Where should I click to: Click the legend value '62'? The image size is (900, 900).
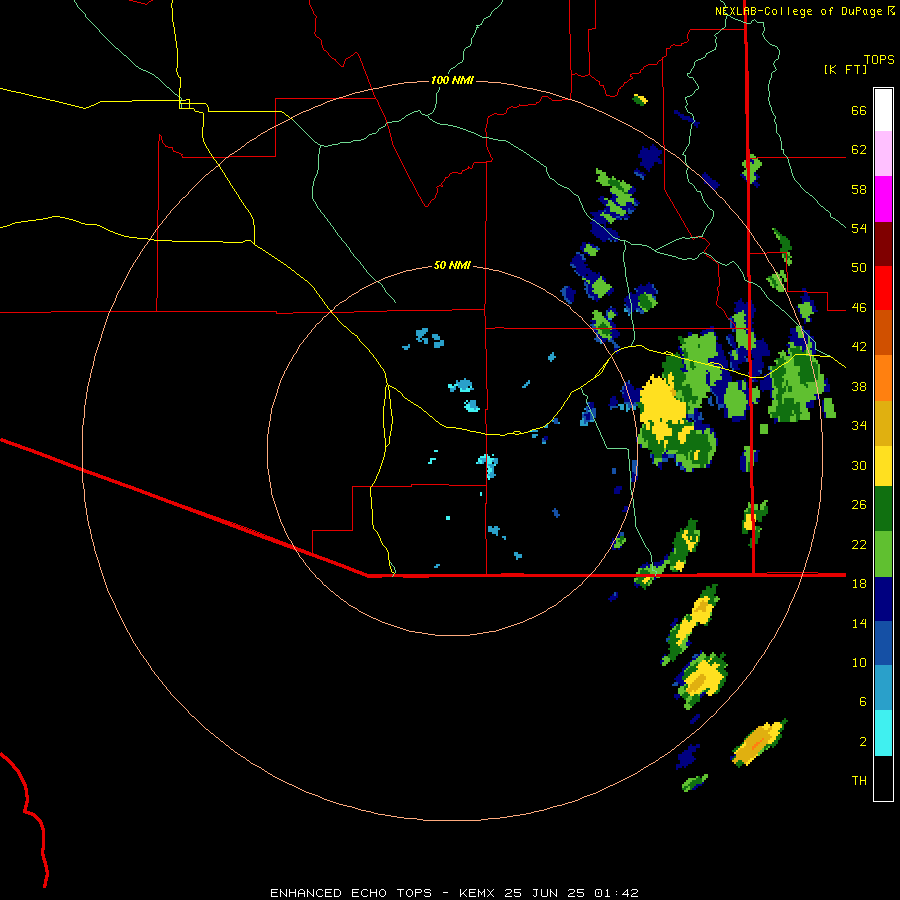tap(859, 150)
